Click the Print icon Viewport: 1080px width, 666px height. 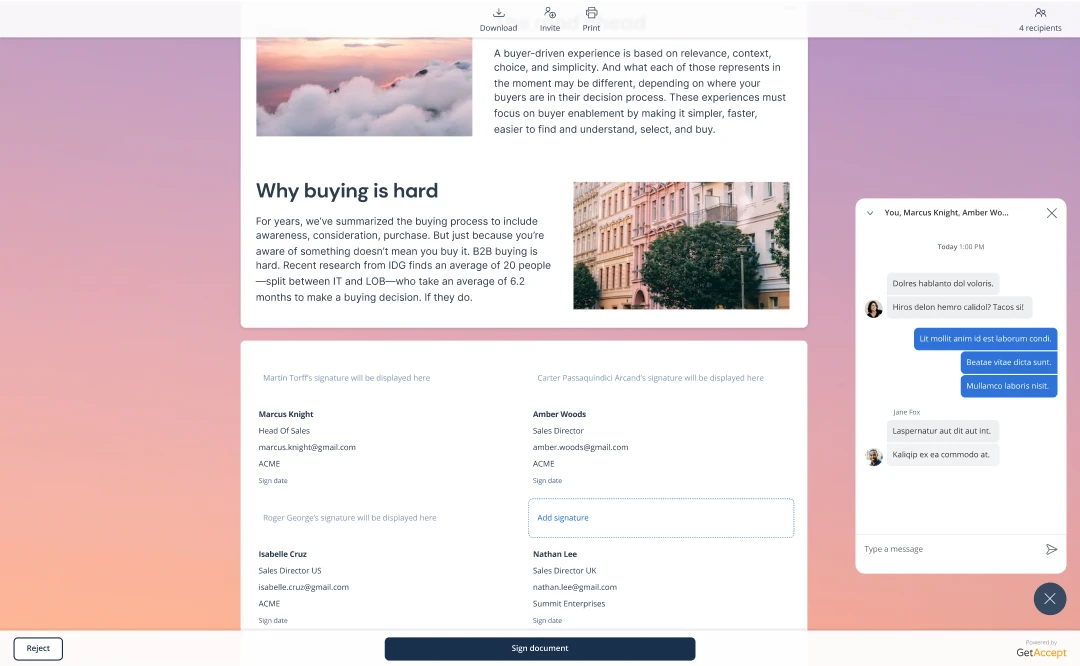pyautogui.click(x=591, y=13)
